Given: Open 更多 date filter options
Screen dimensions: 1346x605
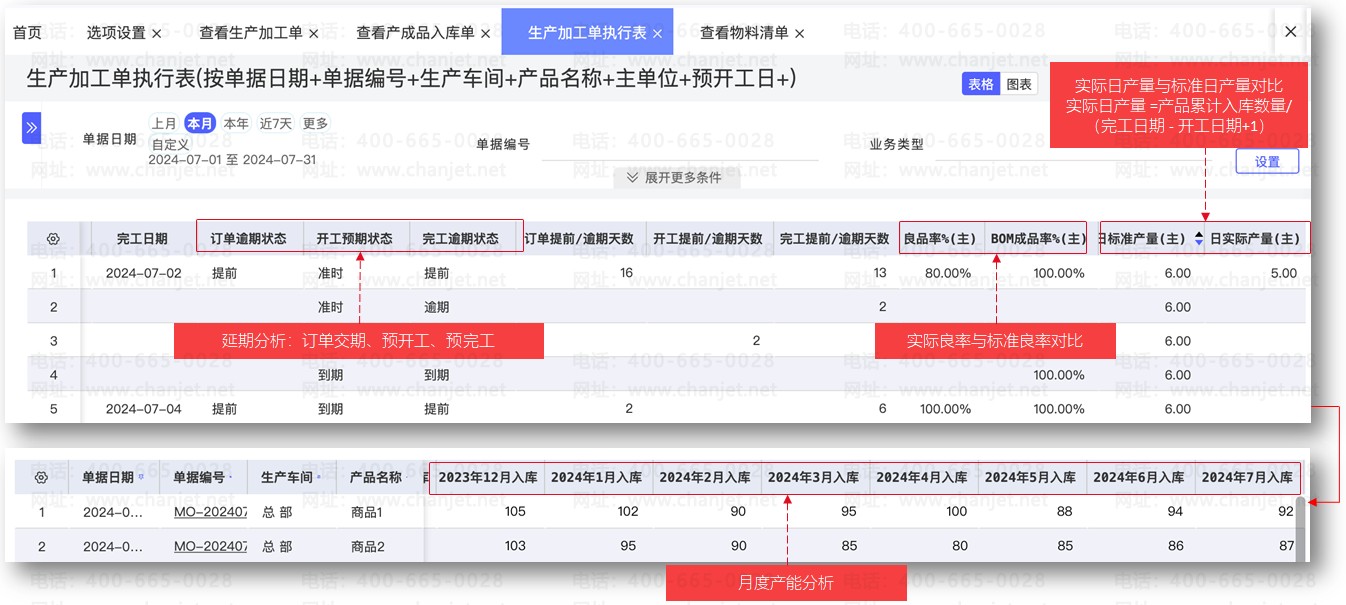Looking at the screenshot, I should coord(315,124).
